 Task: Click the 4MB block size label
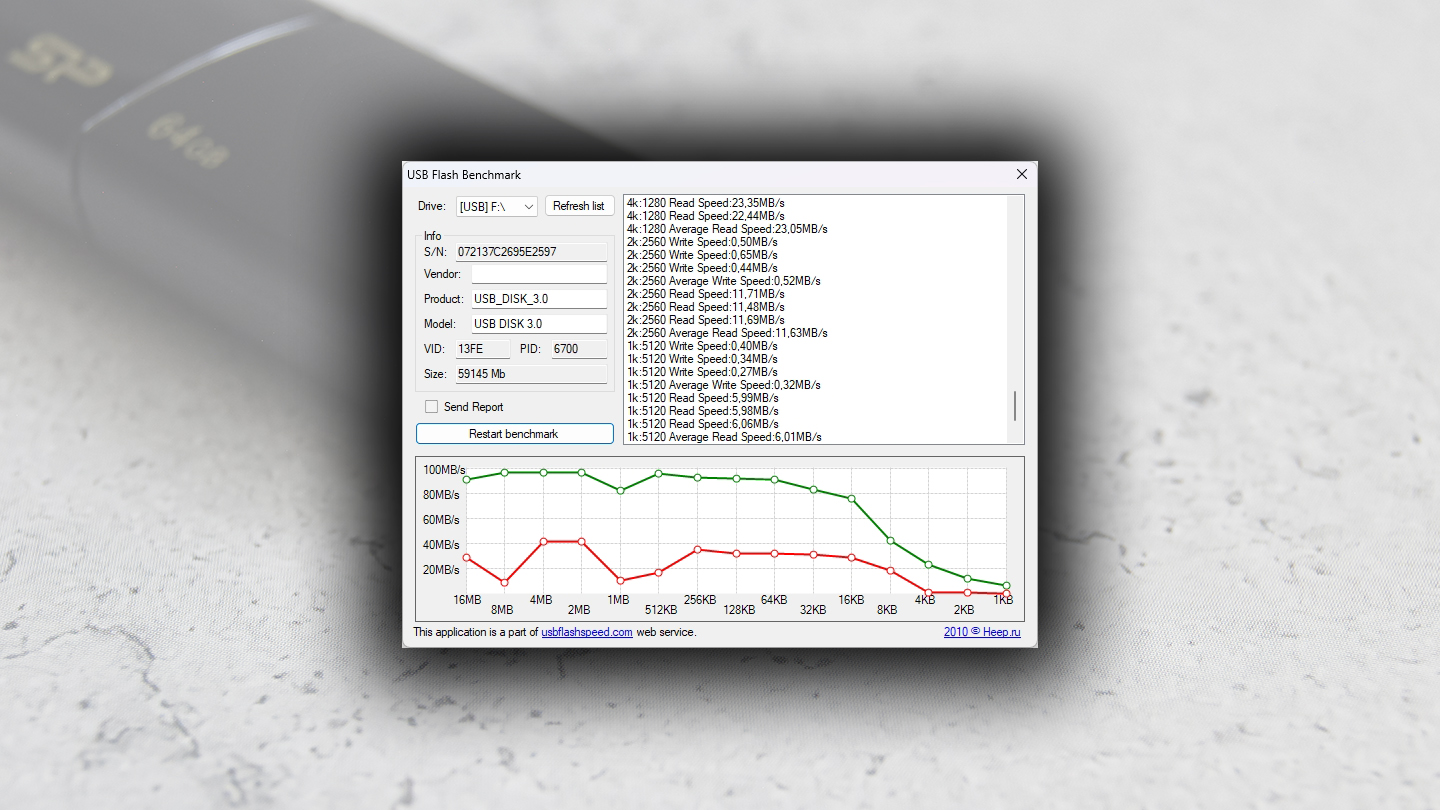pos(541,600)
